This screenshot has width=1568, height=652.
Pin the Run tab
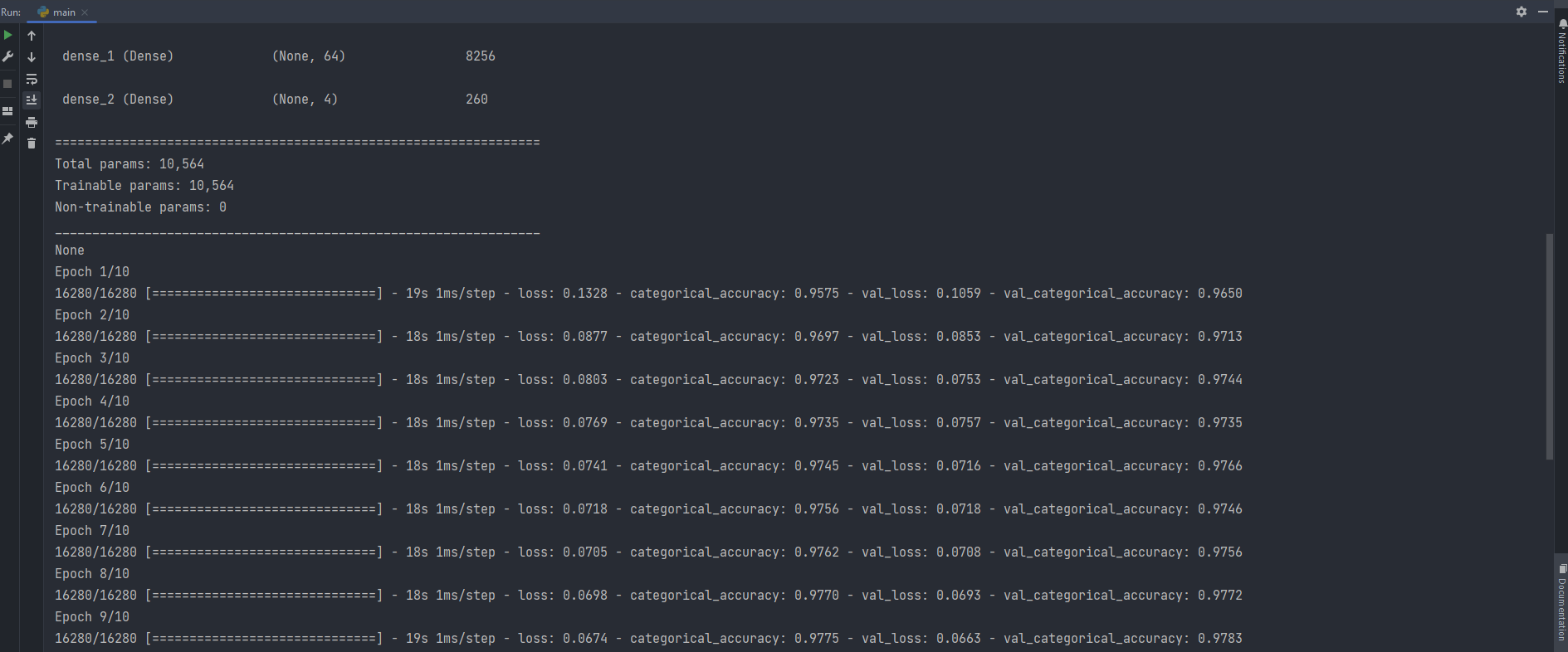coord(8,139)
